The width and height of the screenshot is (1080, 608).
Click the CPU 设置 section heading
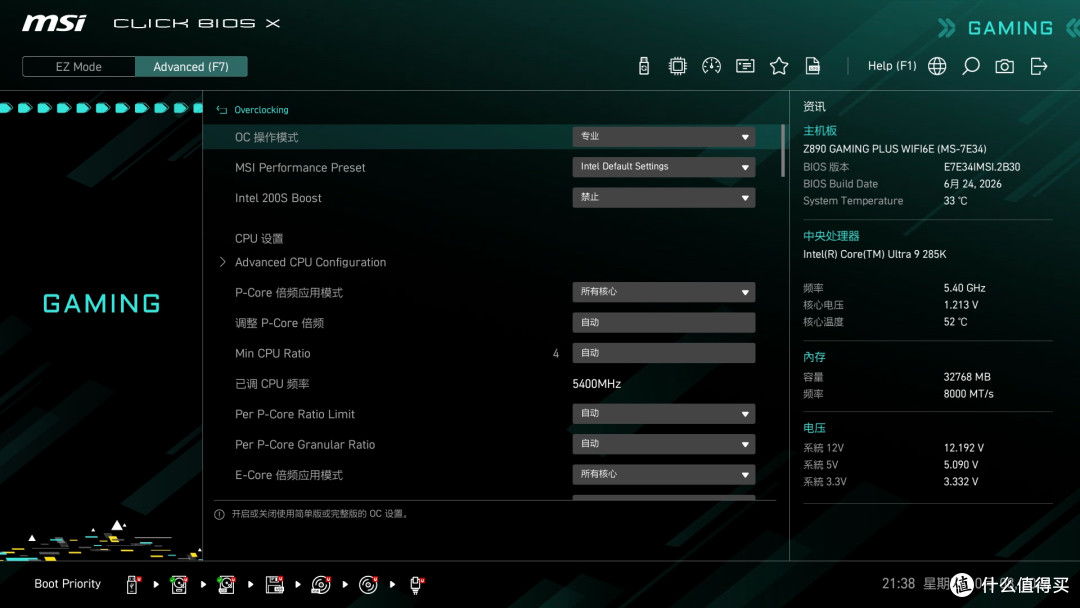click(259, 238)
